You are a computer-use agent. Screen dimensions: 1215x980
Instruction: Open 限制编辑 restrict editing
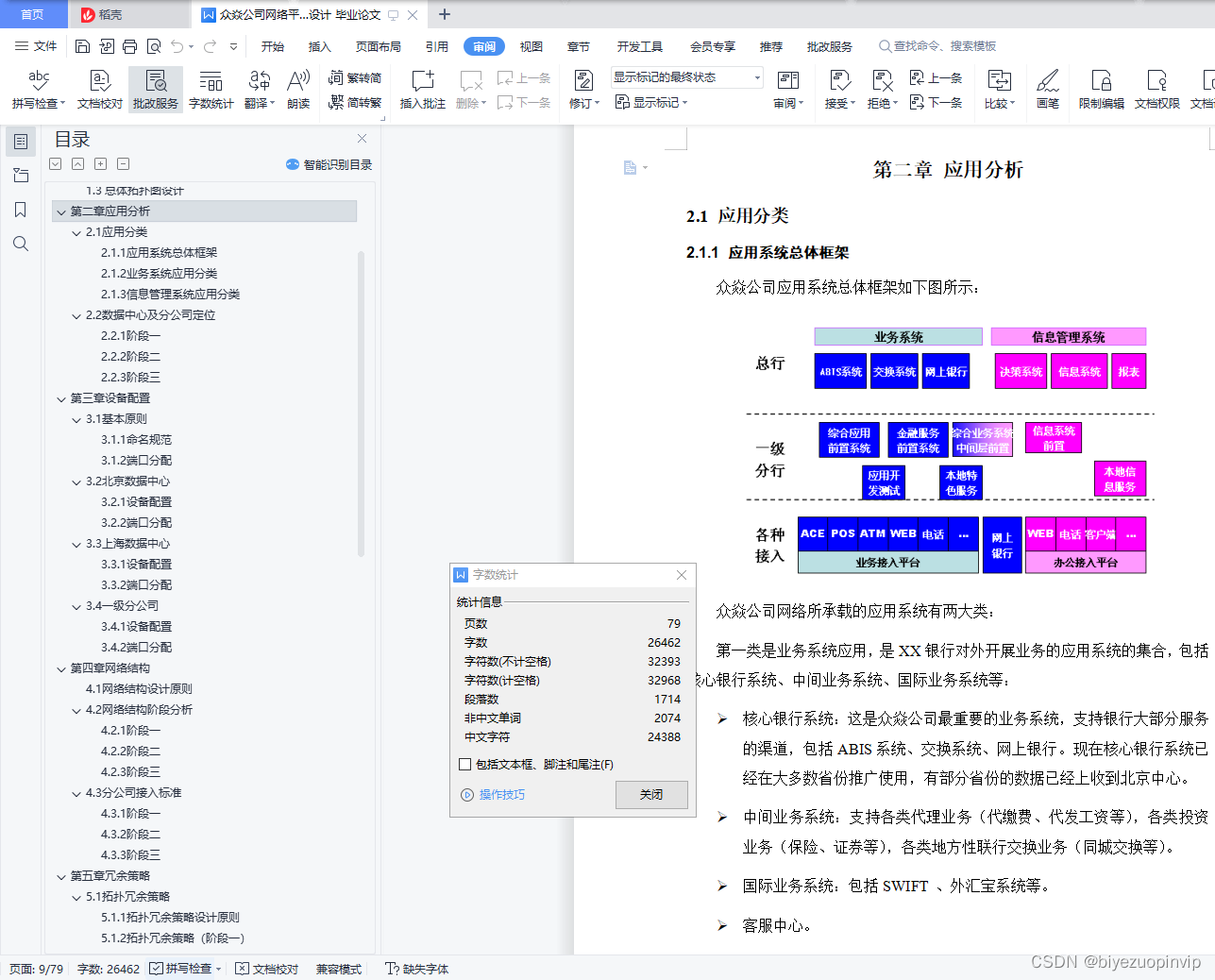click(x=1102, y=90)
